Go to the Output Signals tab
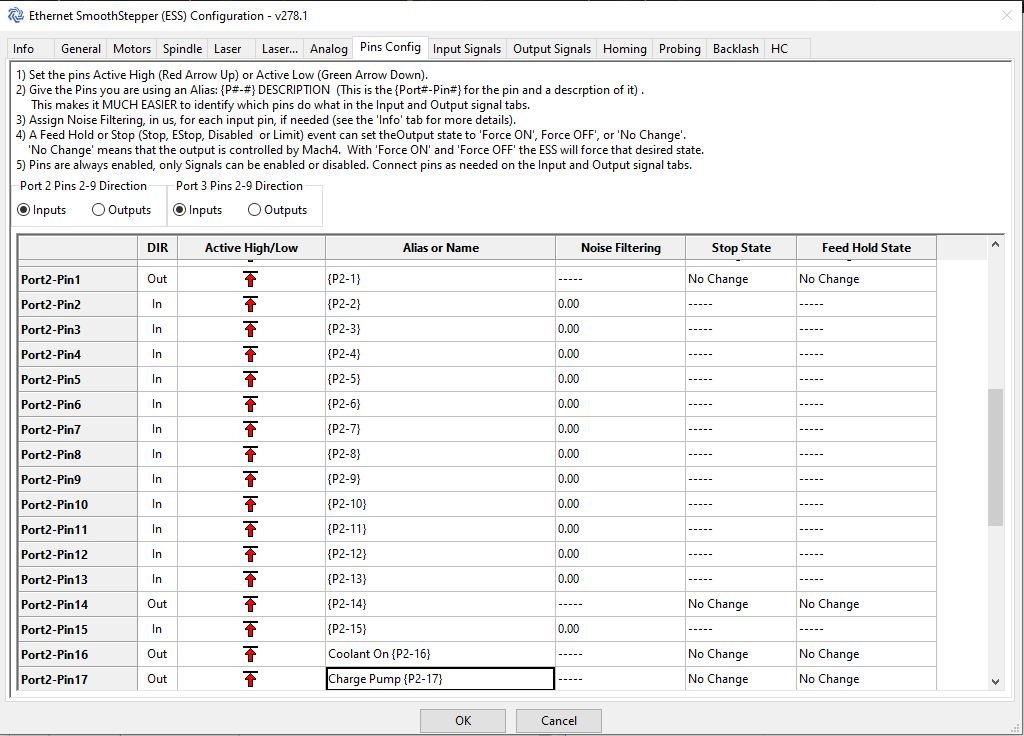The image size is (1024, 736). pos(552,49)
